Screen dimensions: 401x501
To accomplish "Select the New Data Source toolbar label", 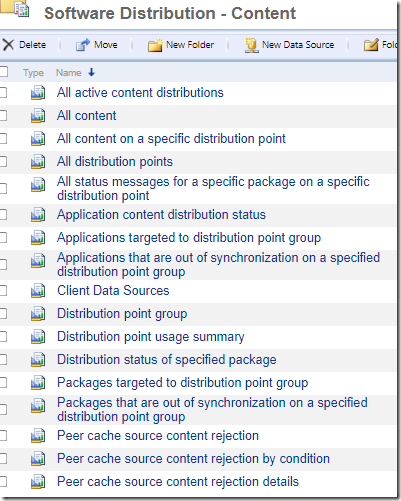I will click(298, 45).
